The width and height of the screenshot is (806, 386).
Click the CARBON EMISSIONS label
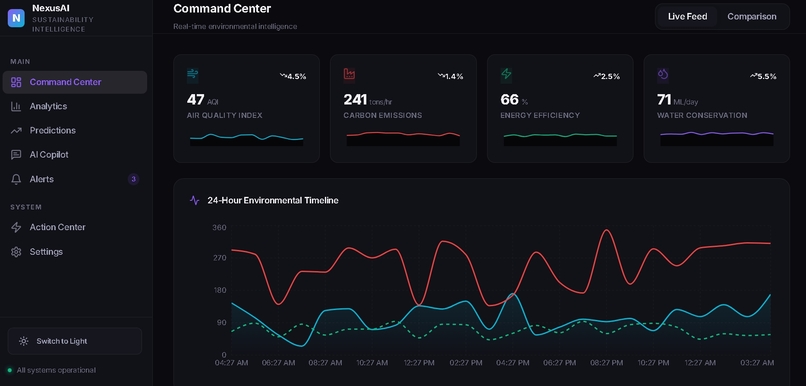tap(383, 116)
